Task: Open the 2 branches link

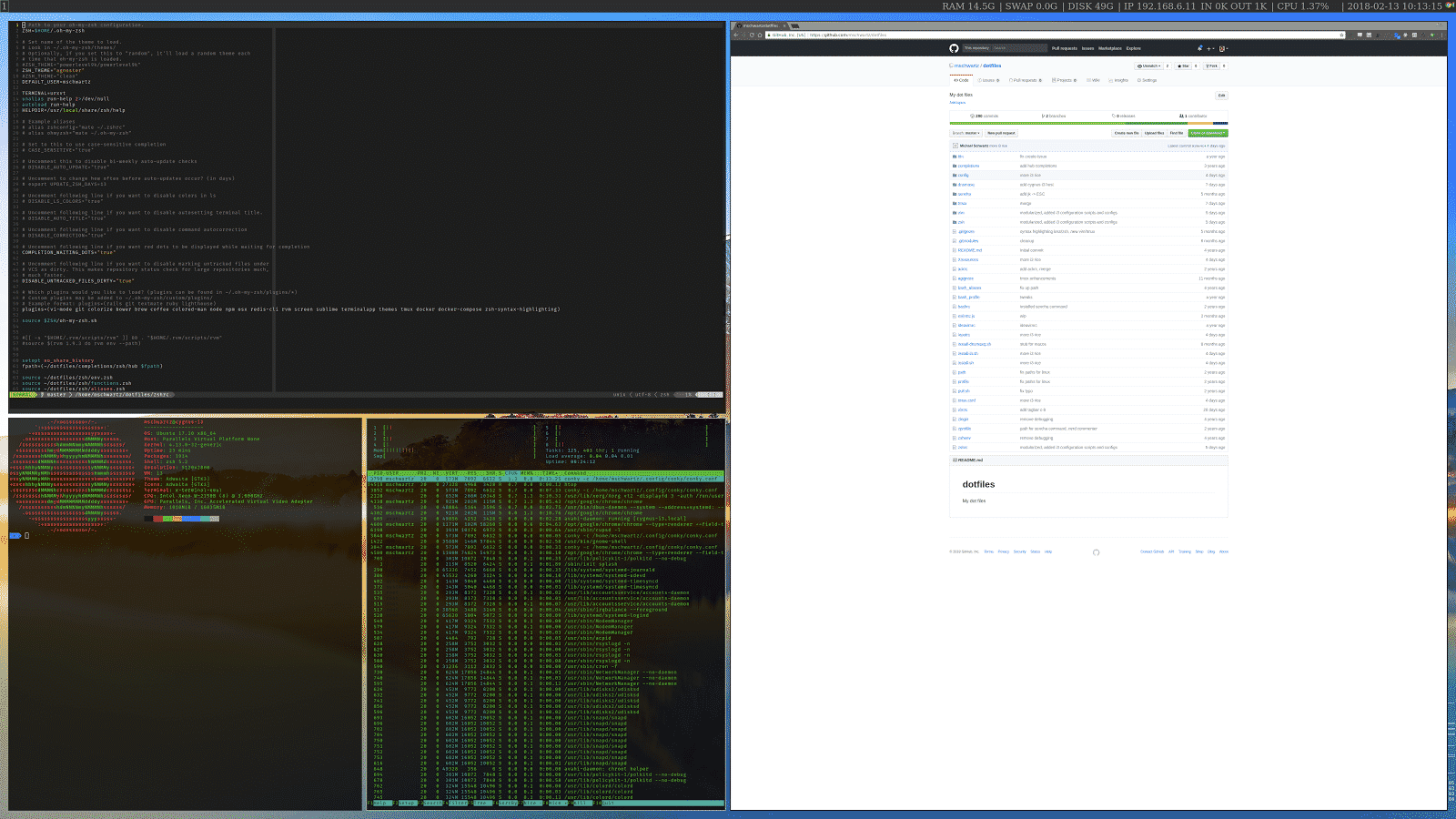Action: 1054,116
